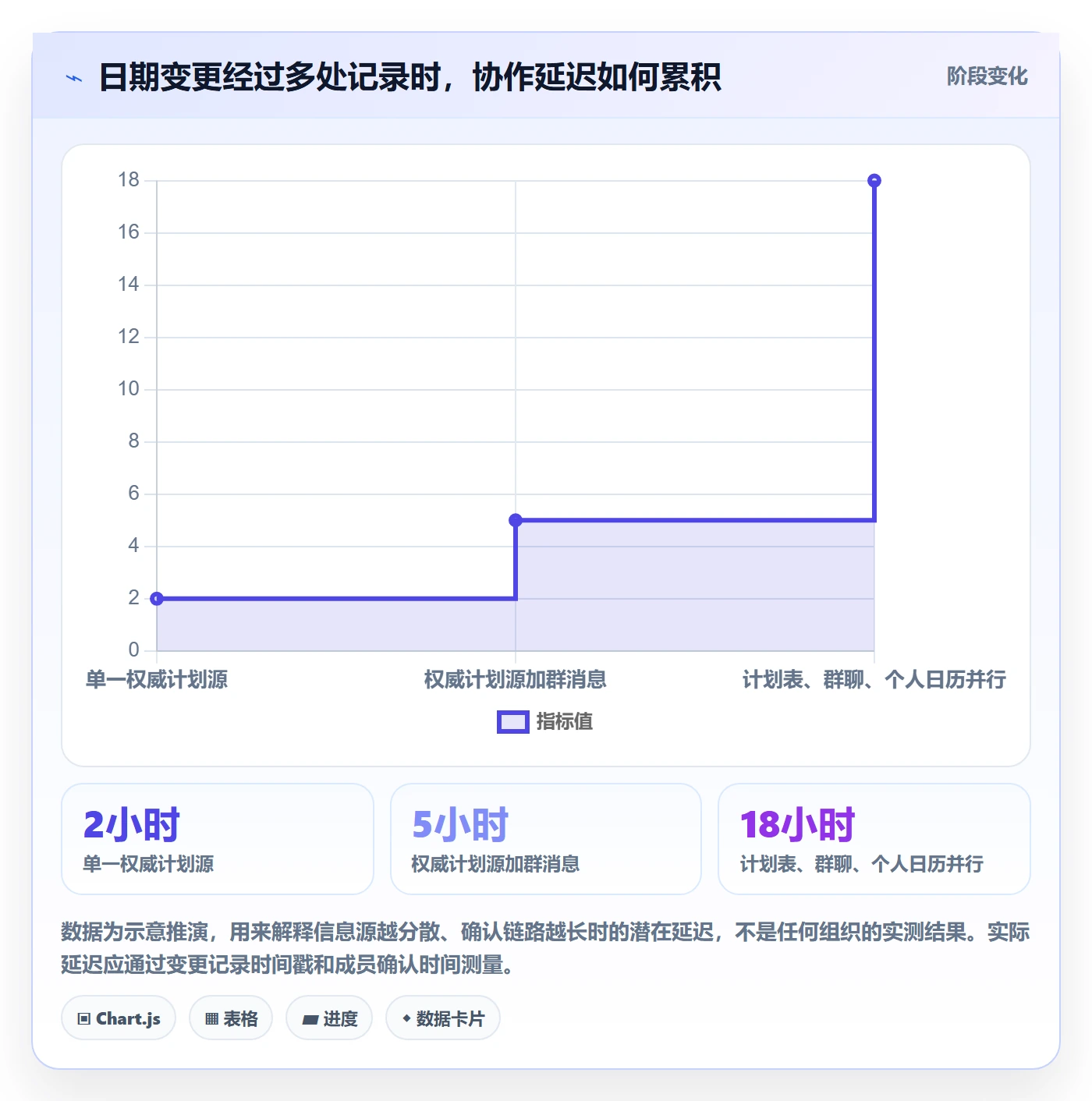This screenshot has width=1092, height=1101.
Task: Click x-axis label 计划表、群聊、个人日历并行
Action: point(874,680)
